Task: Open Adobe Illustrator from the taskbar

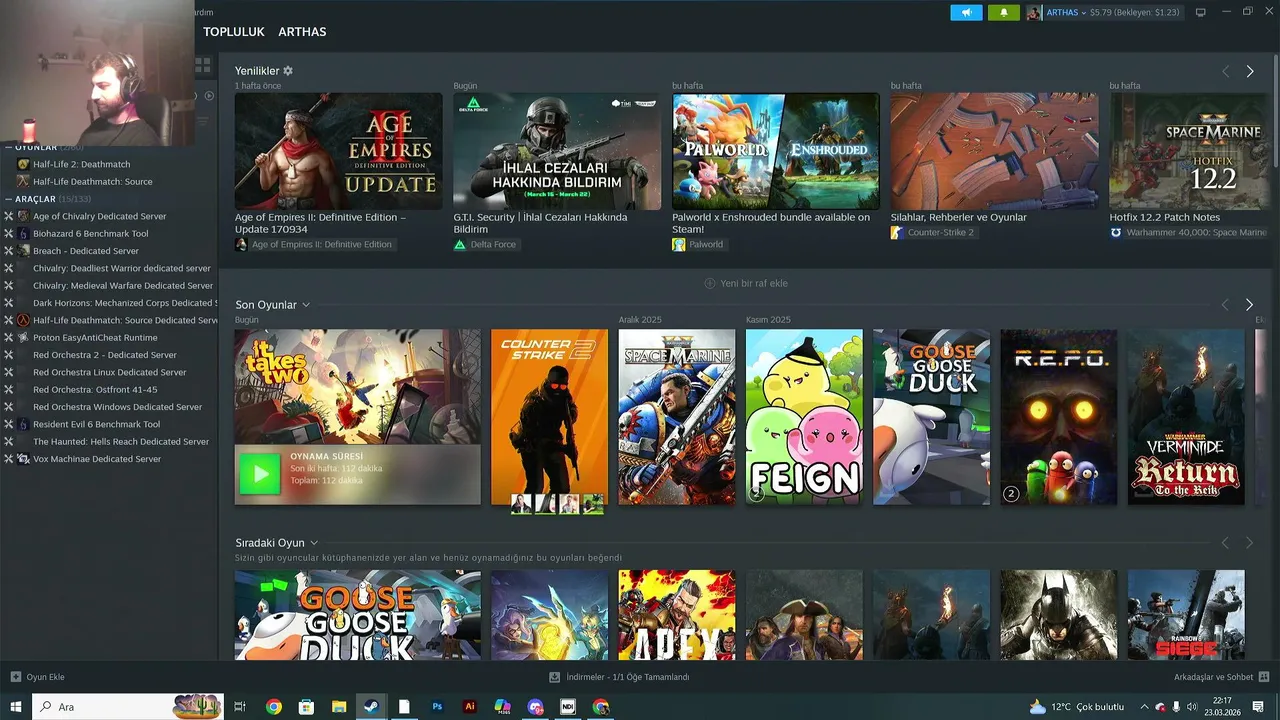Action: pyautogui.click(x=470, y=707)
